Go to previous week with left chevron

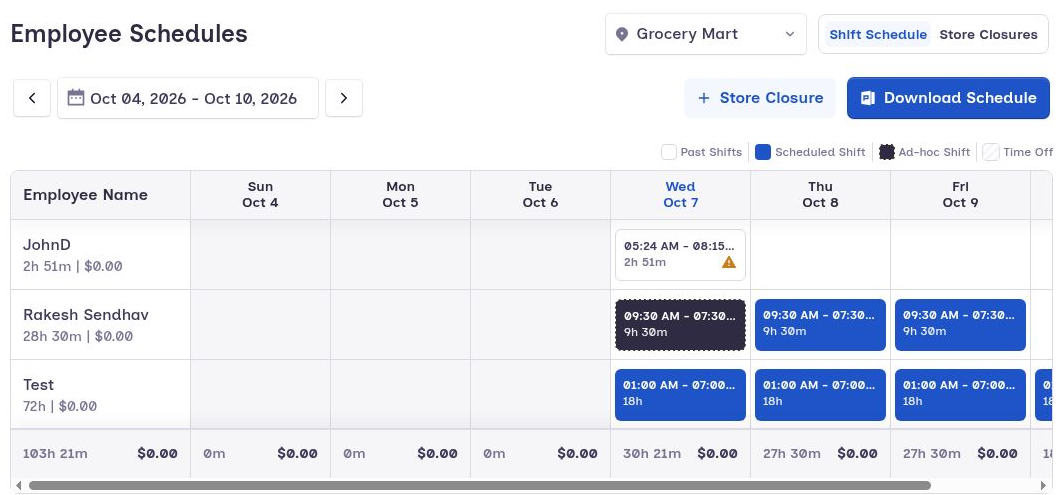pos(32,98)
